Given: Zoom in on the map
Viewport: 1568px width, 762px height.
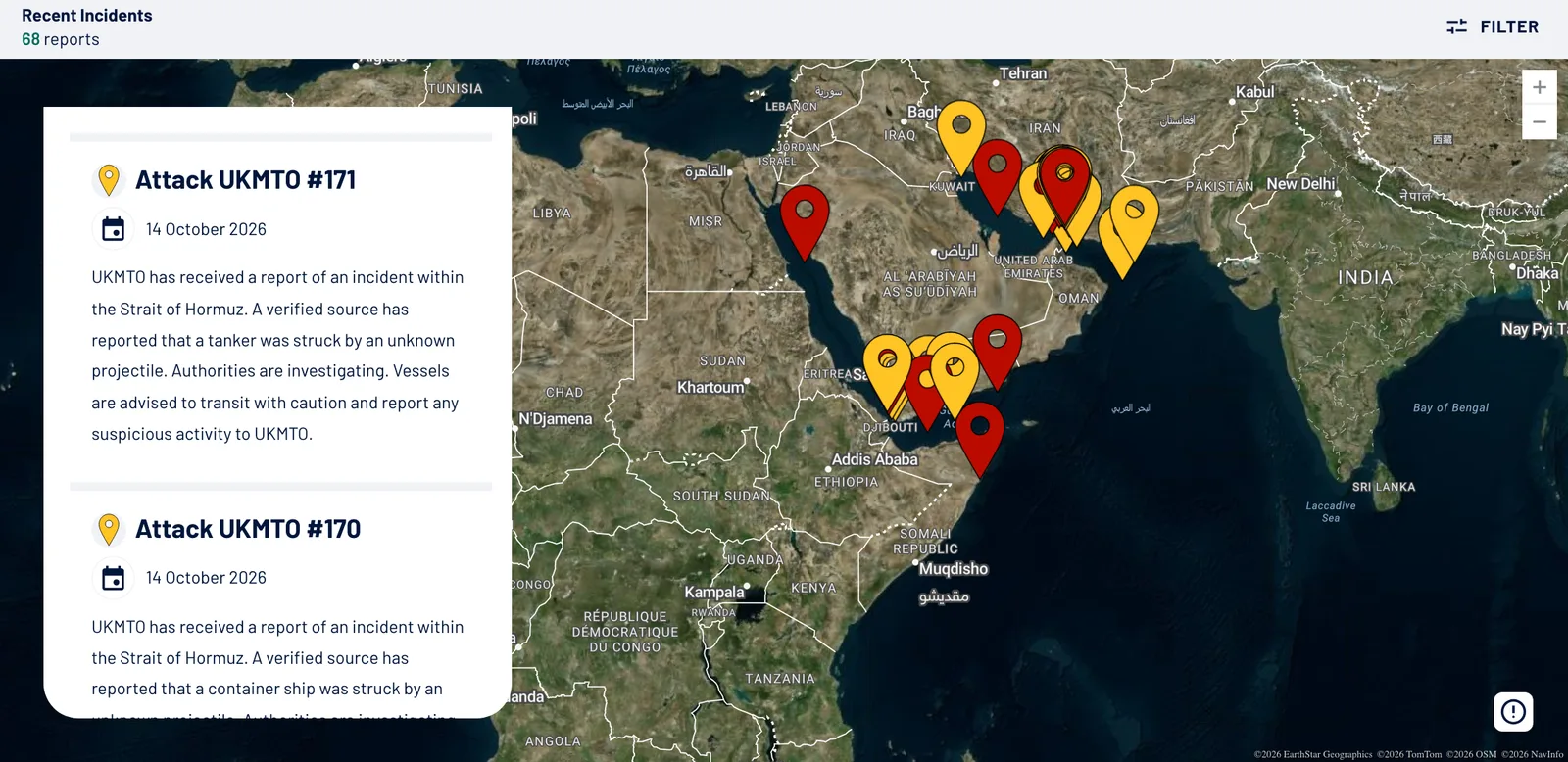Looking at the screenshot, I should 1540,87.
